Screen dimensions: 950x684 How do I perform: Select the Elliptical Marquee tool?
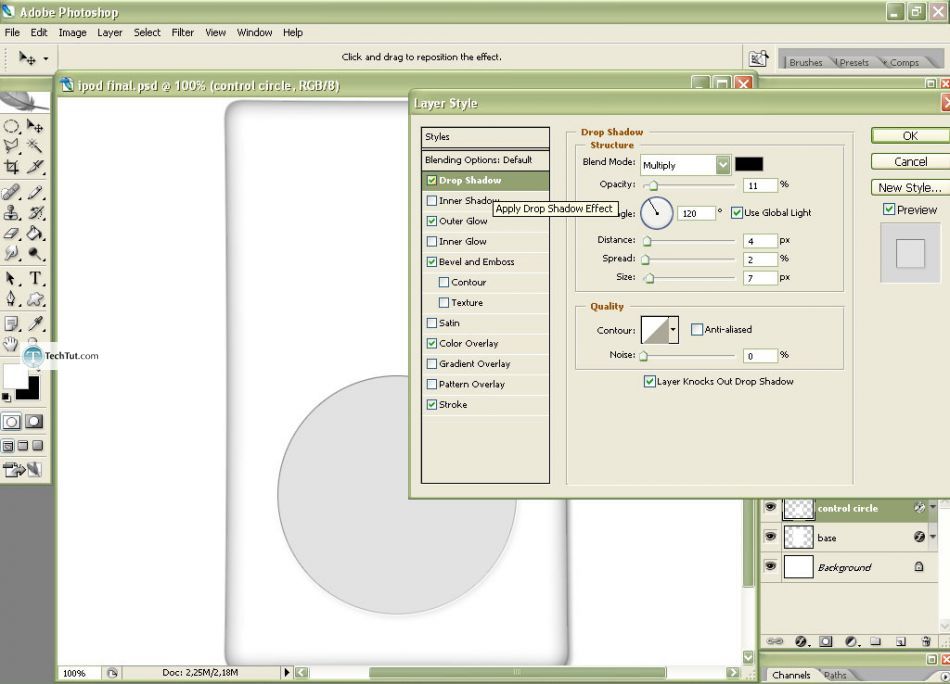point(11,126)
